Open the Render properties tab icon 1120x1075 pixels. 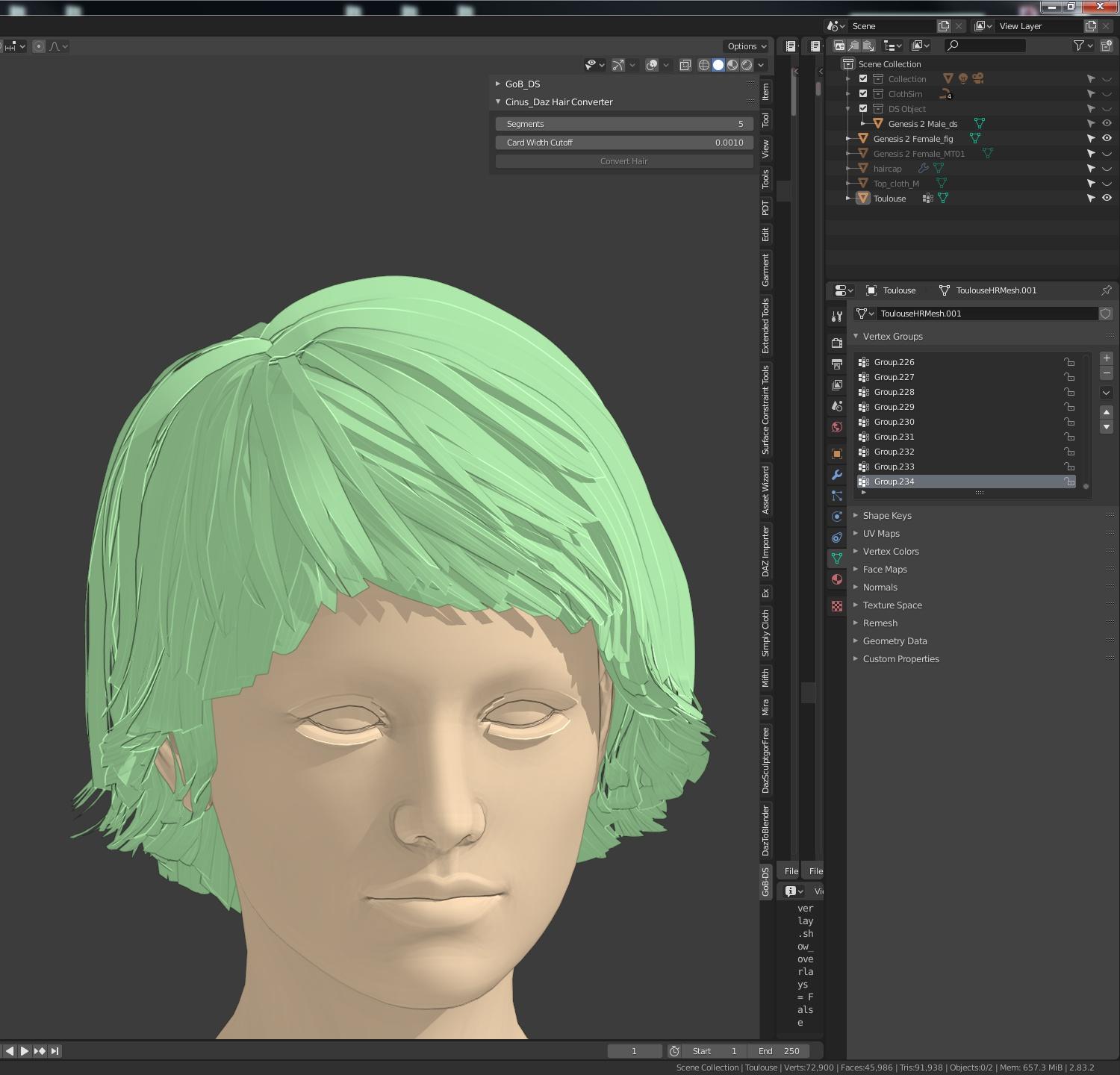point(837,343)
